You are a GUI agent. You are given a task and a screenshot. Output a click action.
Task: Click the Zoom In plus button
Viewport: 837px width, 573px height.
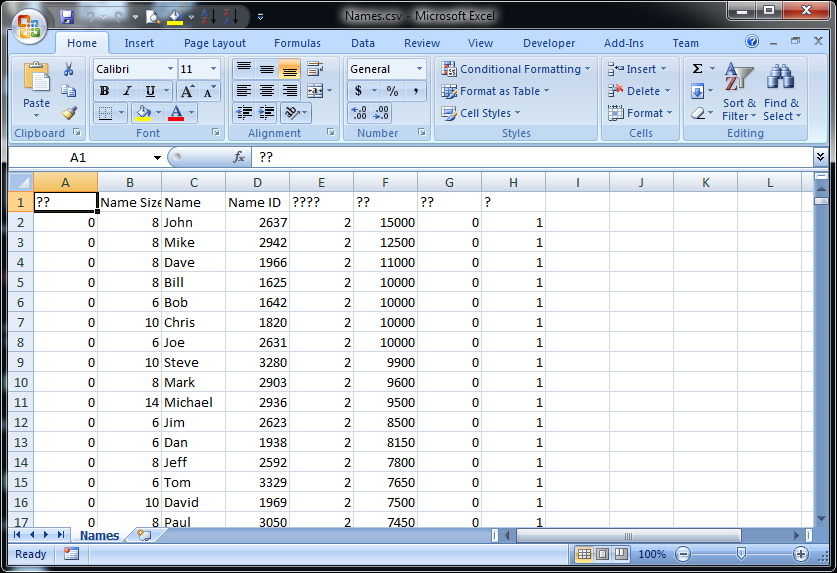point(801,554)
